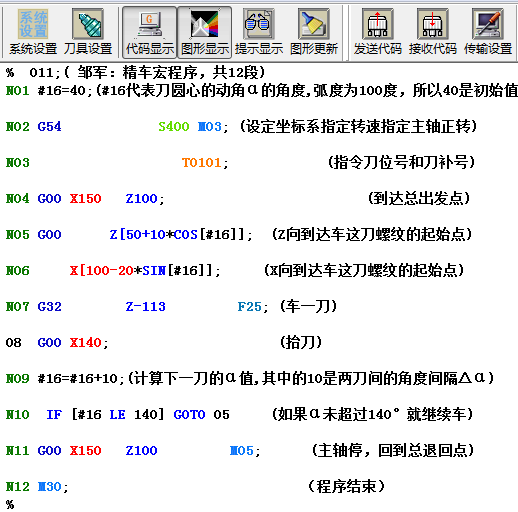Click X140 in line 08
The image size is (518, 512).
pyautogui.click(x=85, y=343)
